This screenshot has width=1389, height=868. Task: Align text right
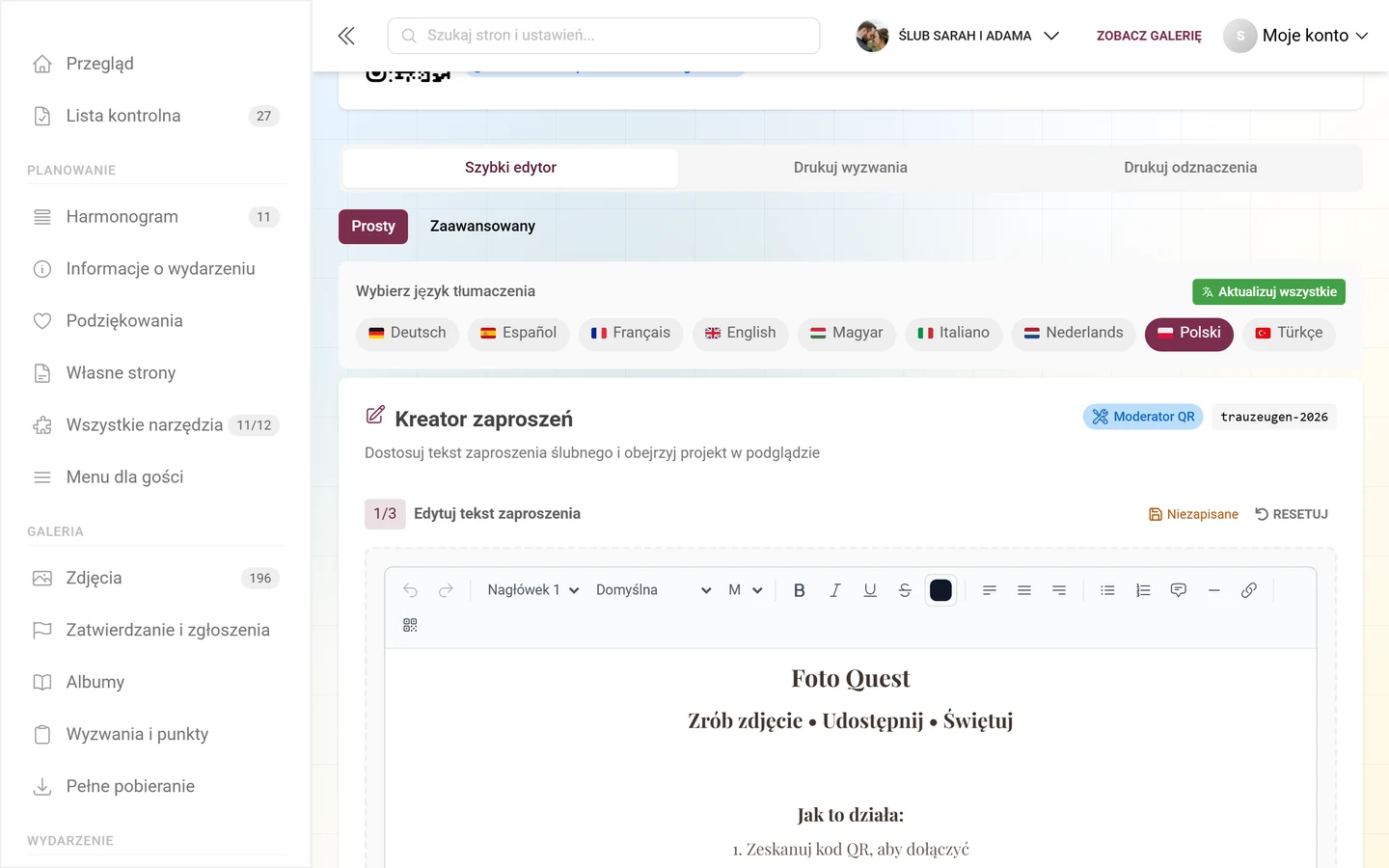tap(1059, 590)
